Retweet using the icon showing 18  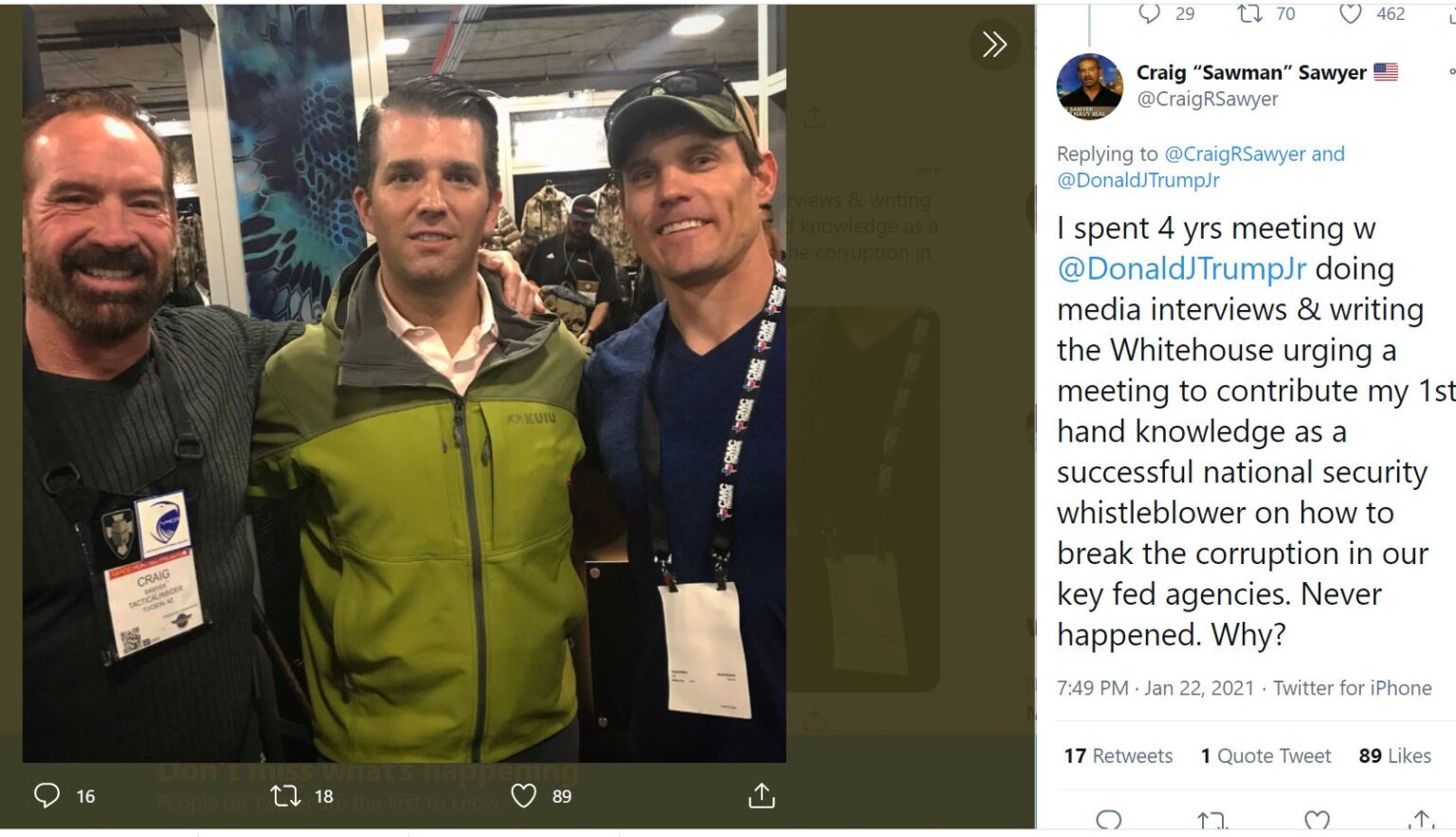point(285,795)
